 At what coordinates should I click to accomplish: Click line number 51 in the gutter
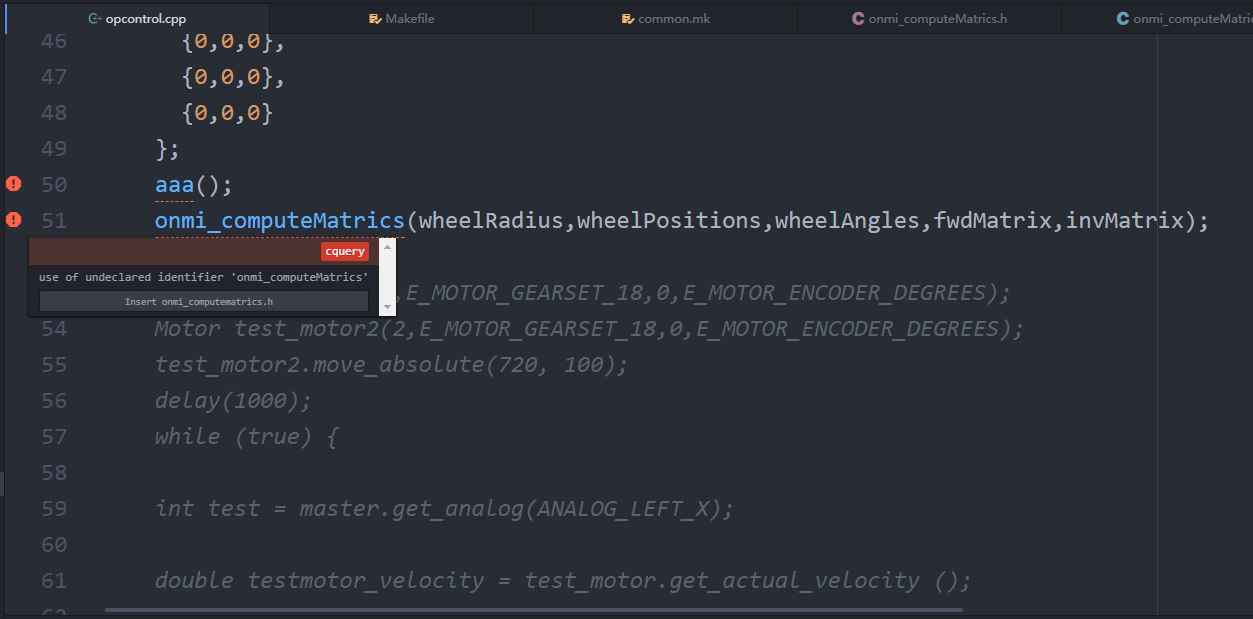pyautogui.click(x=55, y=221)
